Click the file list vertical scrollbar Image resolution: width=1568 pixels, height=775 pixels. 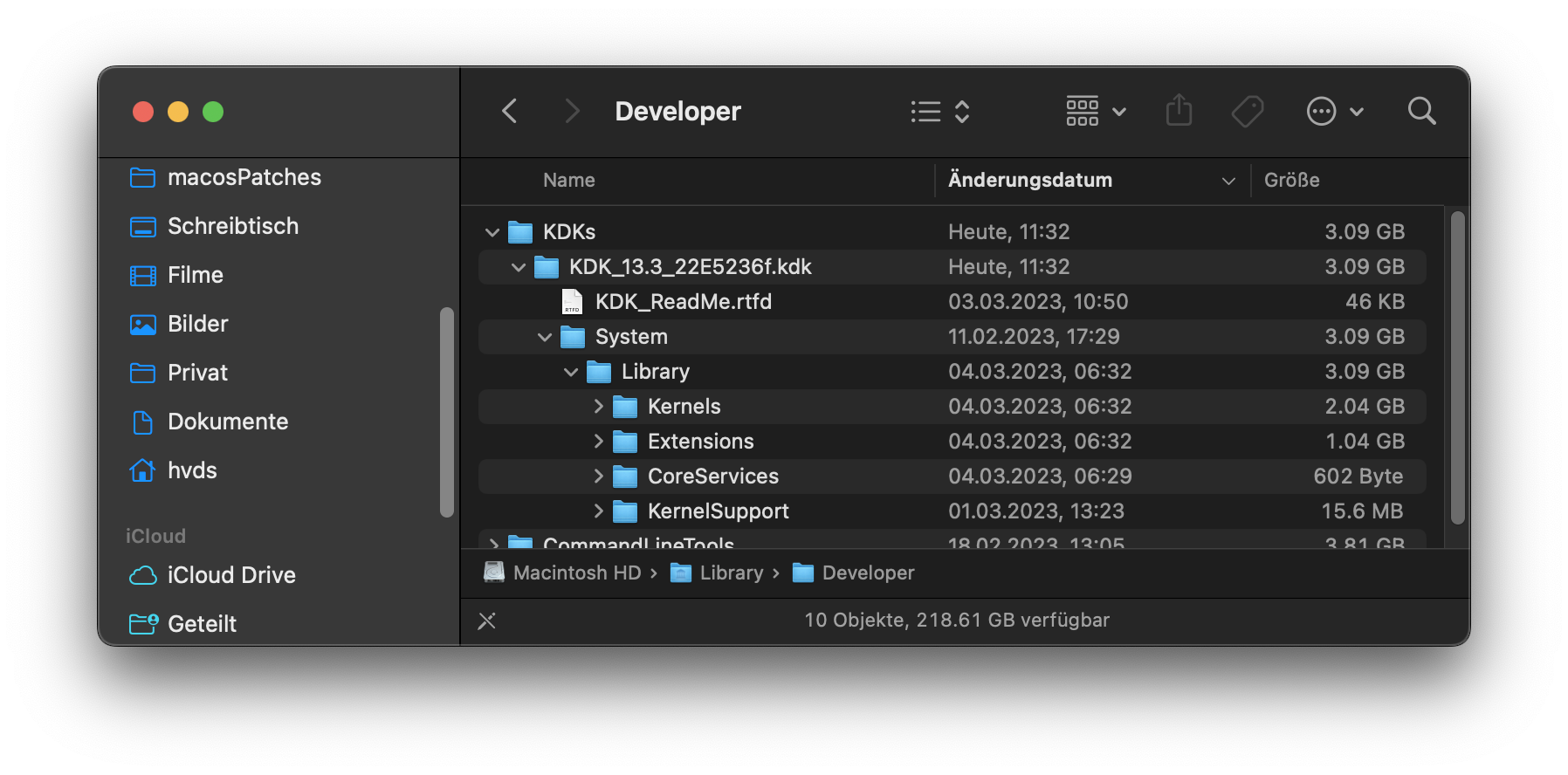point(1457,367)
